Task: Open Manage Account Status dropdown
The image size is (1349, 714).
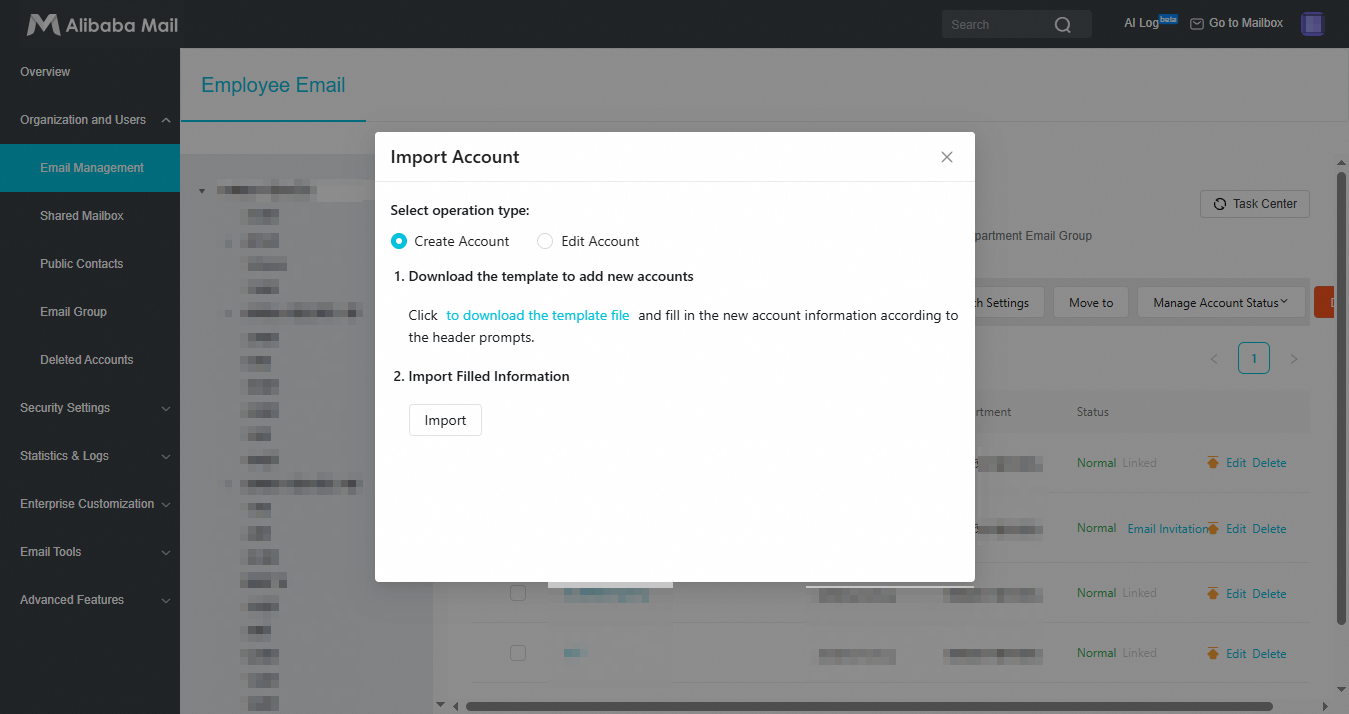Action: [x=1221, y=303]
